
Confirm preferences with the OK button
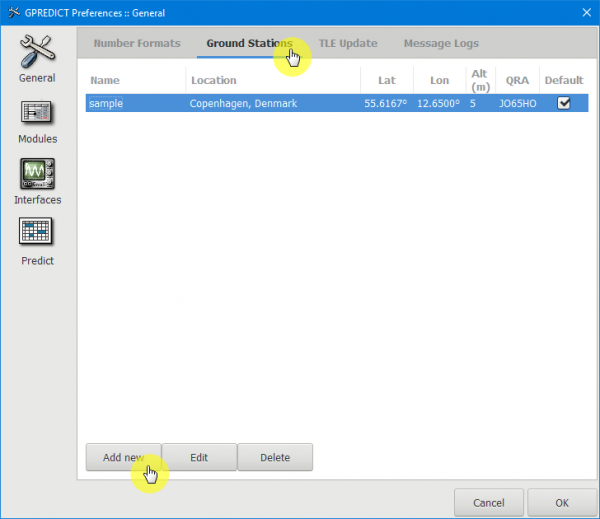pyautogui.click(x=562, y=503)
